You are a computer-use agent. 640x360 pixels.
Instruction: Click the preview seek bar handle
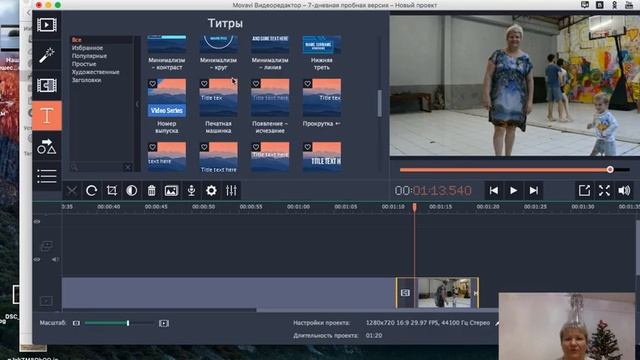pos(610,169)
